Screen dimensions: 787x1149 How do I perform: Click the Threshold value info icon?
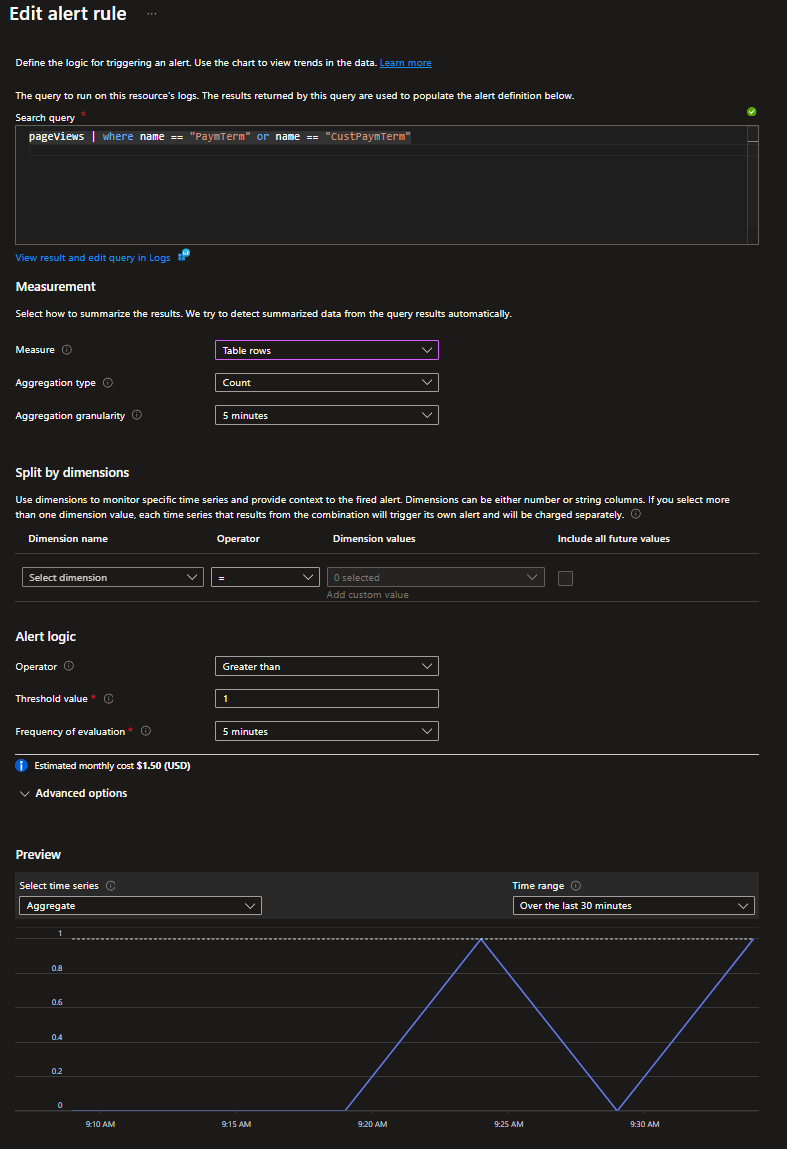click(x=108, y=699)
